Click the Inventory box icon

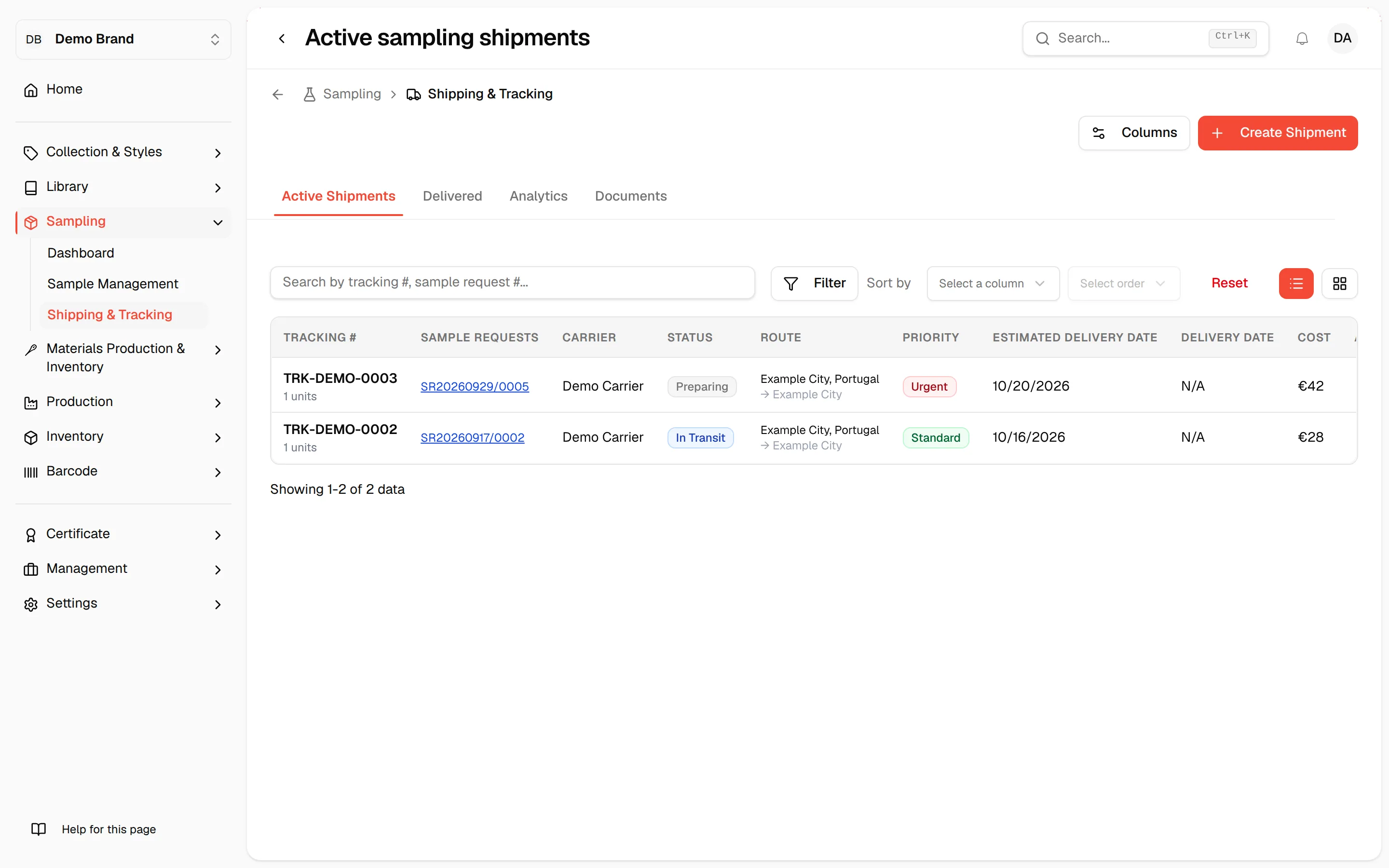[x=31, y=437]
